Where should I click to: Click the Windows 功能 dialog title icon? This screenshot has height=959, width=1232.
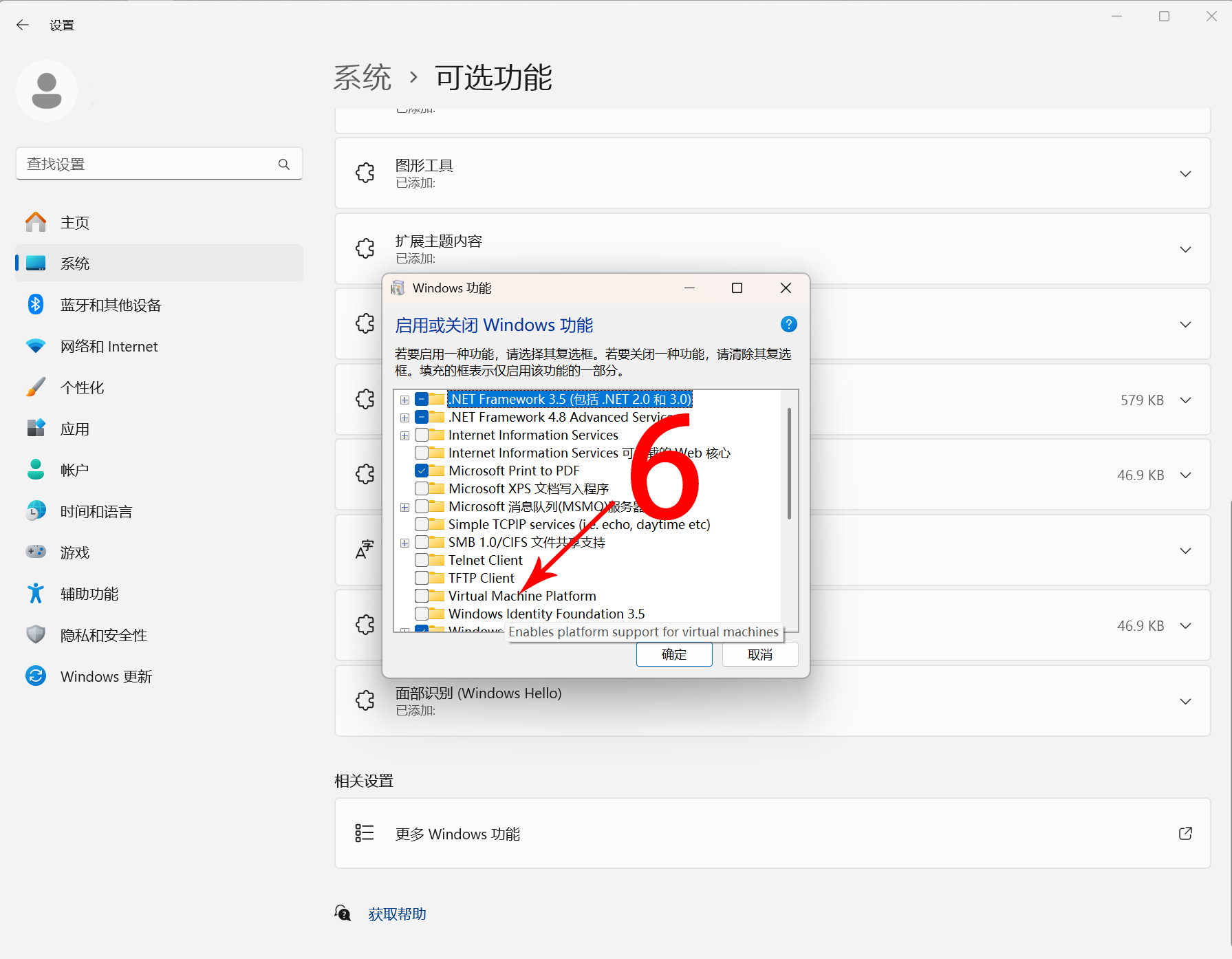(x=398, y=288)
